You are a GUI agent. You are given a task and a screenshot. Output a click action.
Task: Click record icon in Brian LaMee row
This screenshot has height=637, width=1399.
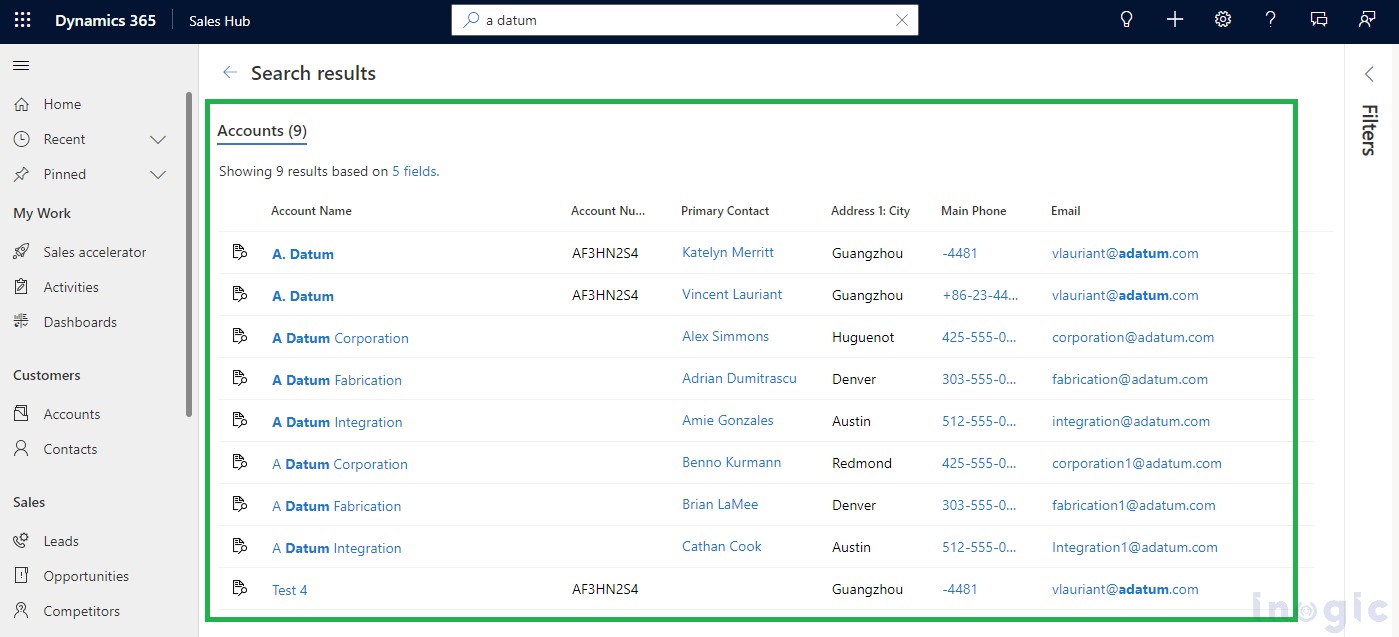(x=239, y=504)
